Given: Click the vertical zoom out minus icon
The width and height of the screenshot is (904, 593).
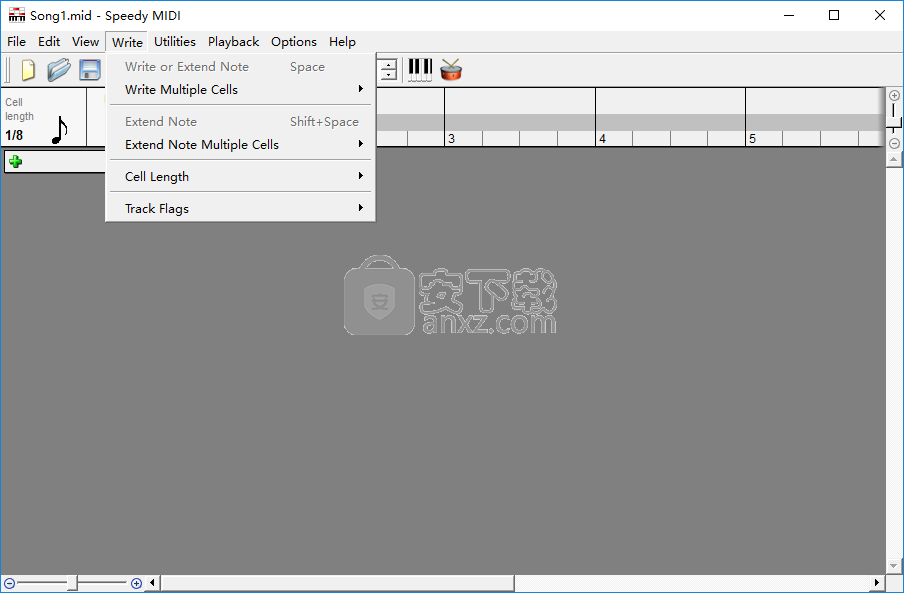Looking at the screenshot, I should click(894, 143).
